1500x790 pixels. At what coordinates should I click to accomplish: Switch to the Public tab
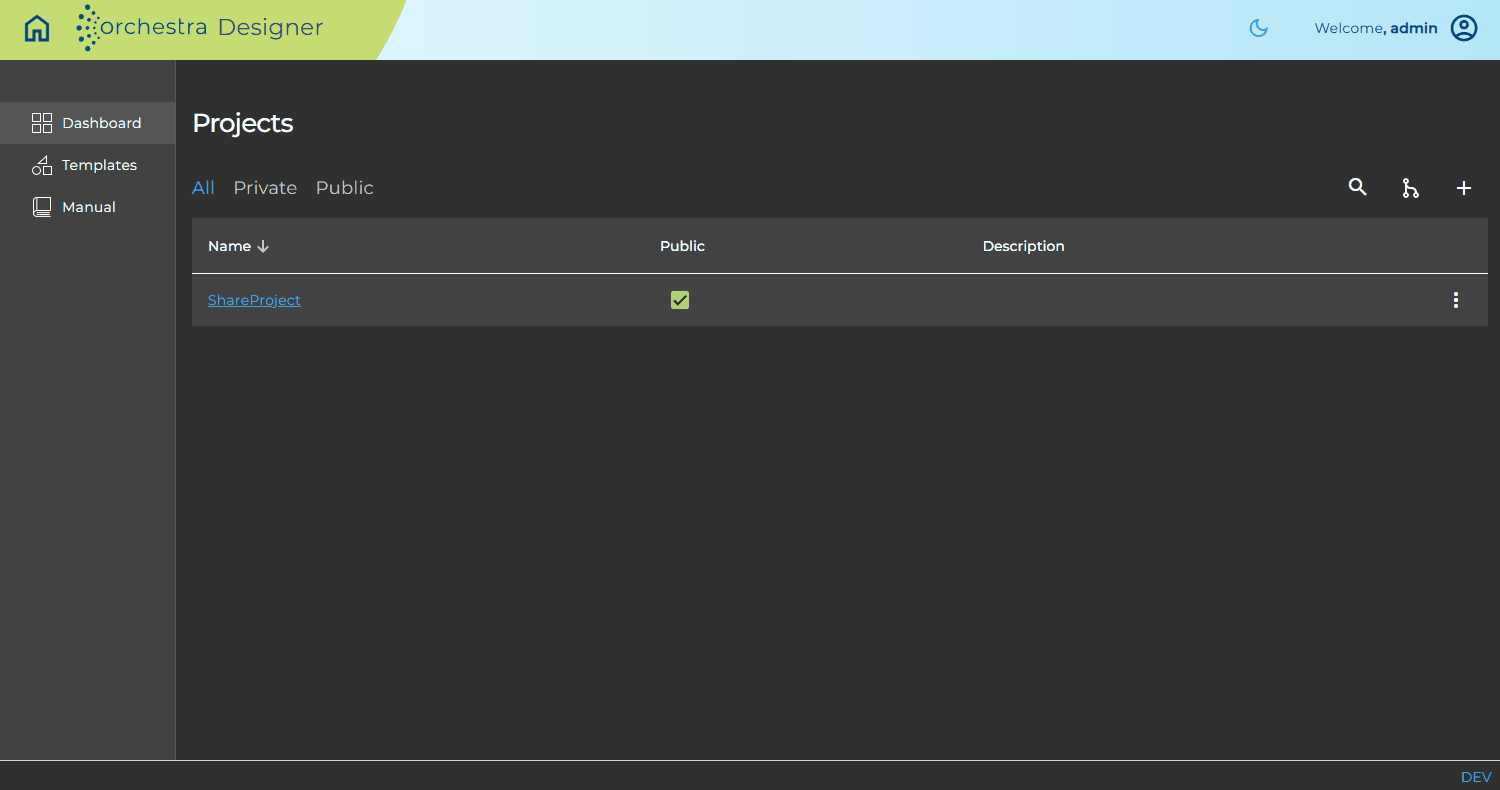coord(345,188)
